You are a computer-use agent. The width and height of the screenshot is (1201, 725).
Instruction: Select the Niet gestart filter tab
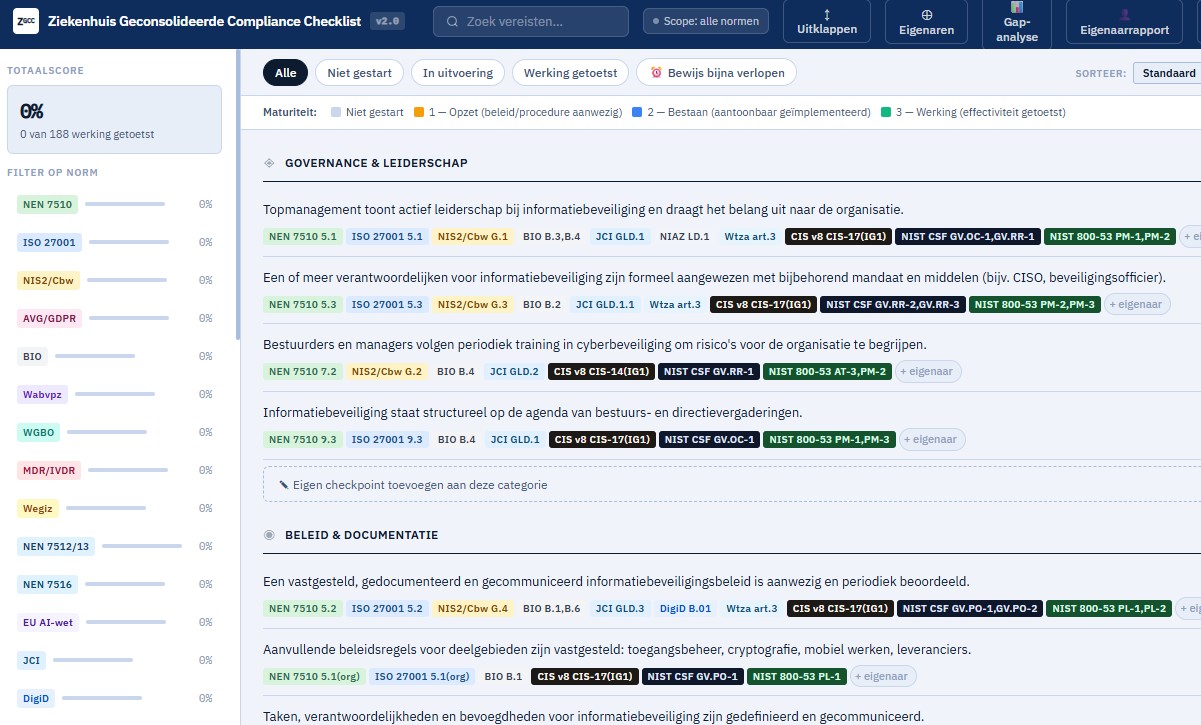point(359,73)
